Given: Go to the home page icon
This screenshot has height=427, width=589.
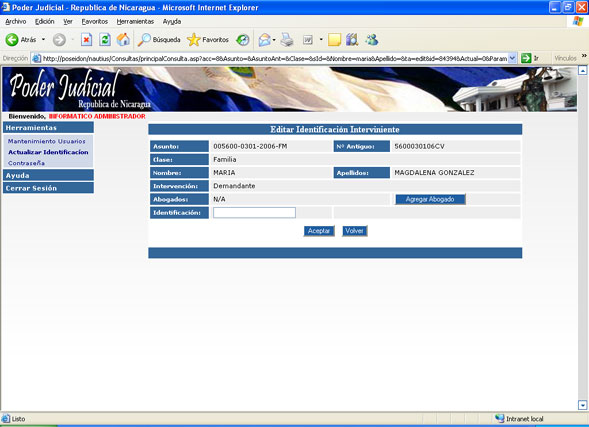Looking at the screenshot, I should point(123,39).
